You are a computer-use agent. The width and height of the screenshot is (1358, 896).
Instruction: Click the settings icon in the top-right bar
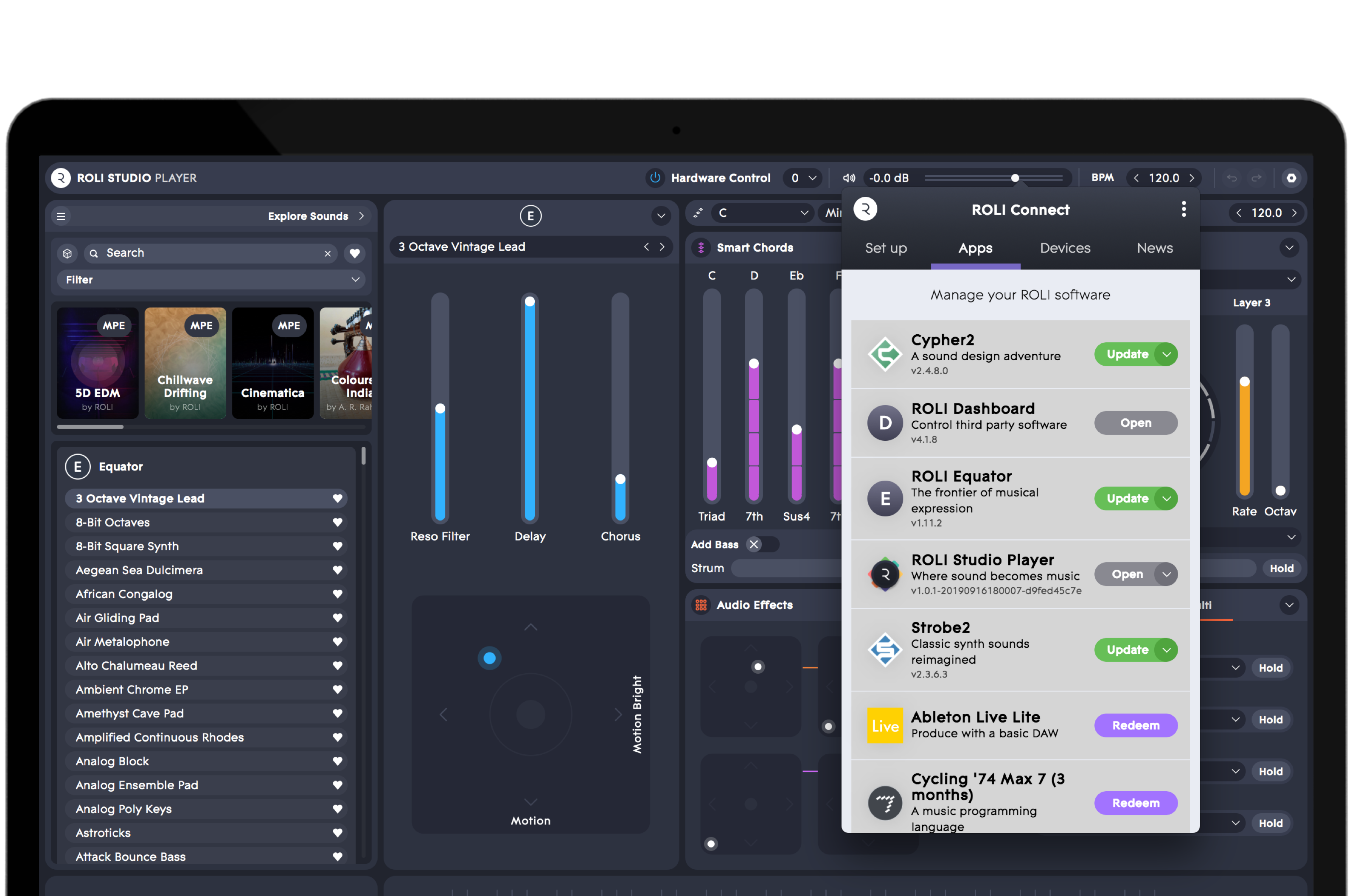pos(1291,178)
